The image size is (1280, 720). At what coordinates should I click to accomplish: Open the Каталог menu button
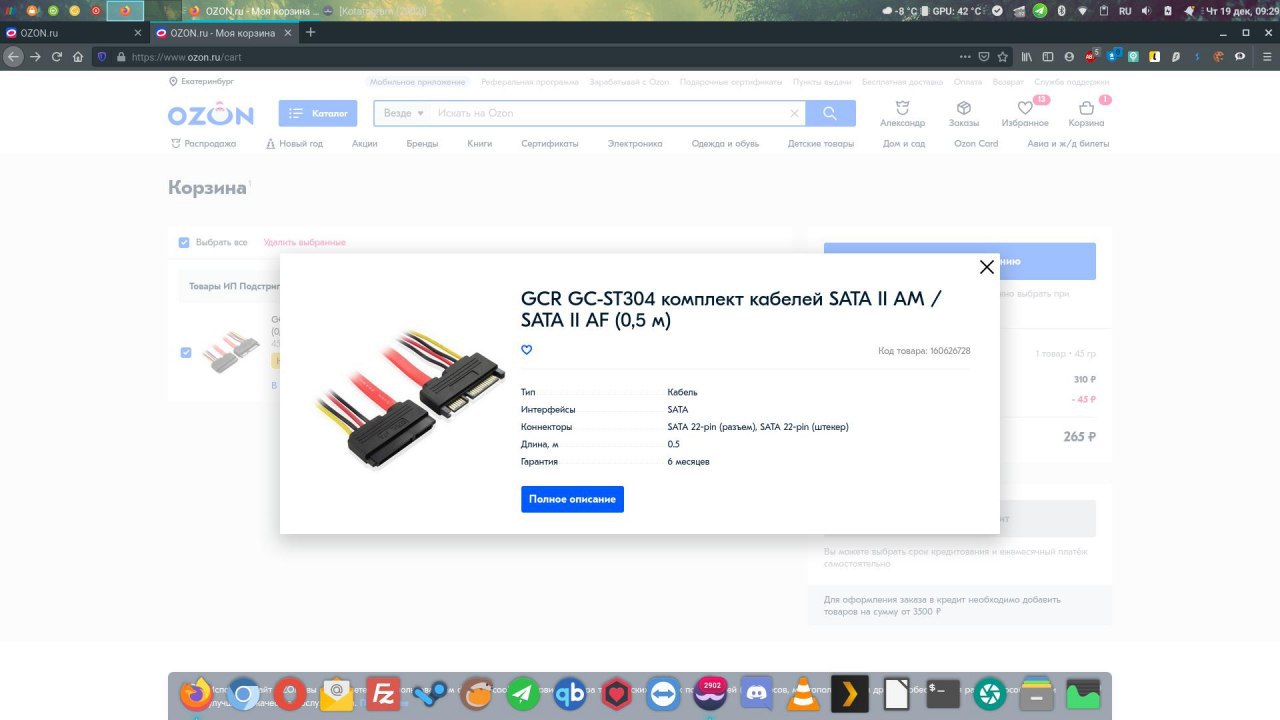318,113
